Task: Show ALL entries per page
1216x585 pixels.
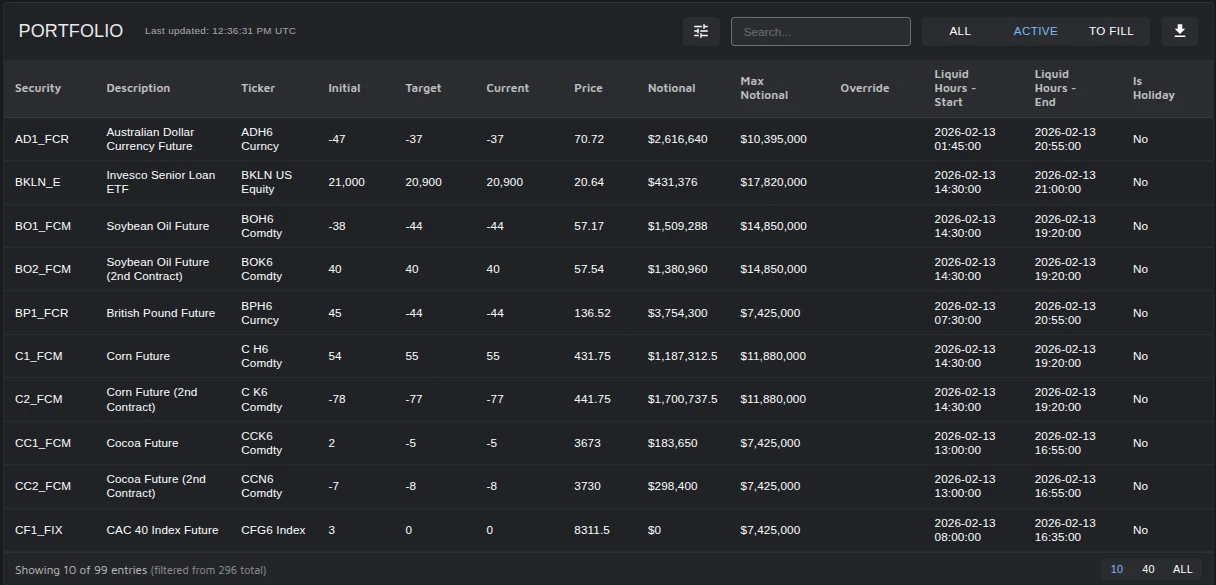Action: (x=1183, y=569)
